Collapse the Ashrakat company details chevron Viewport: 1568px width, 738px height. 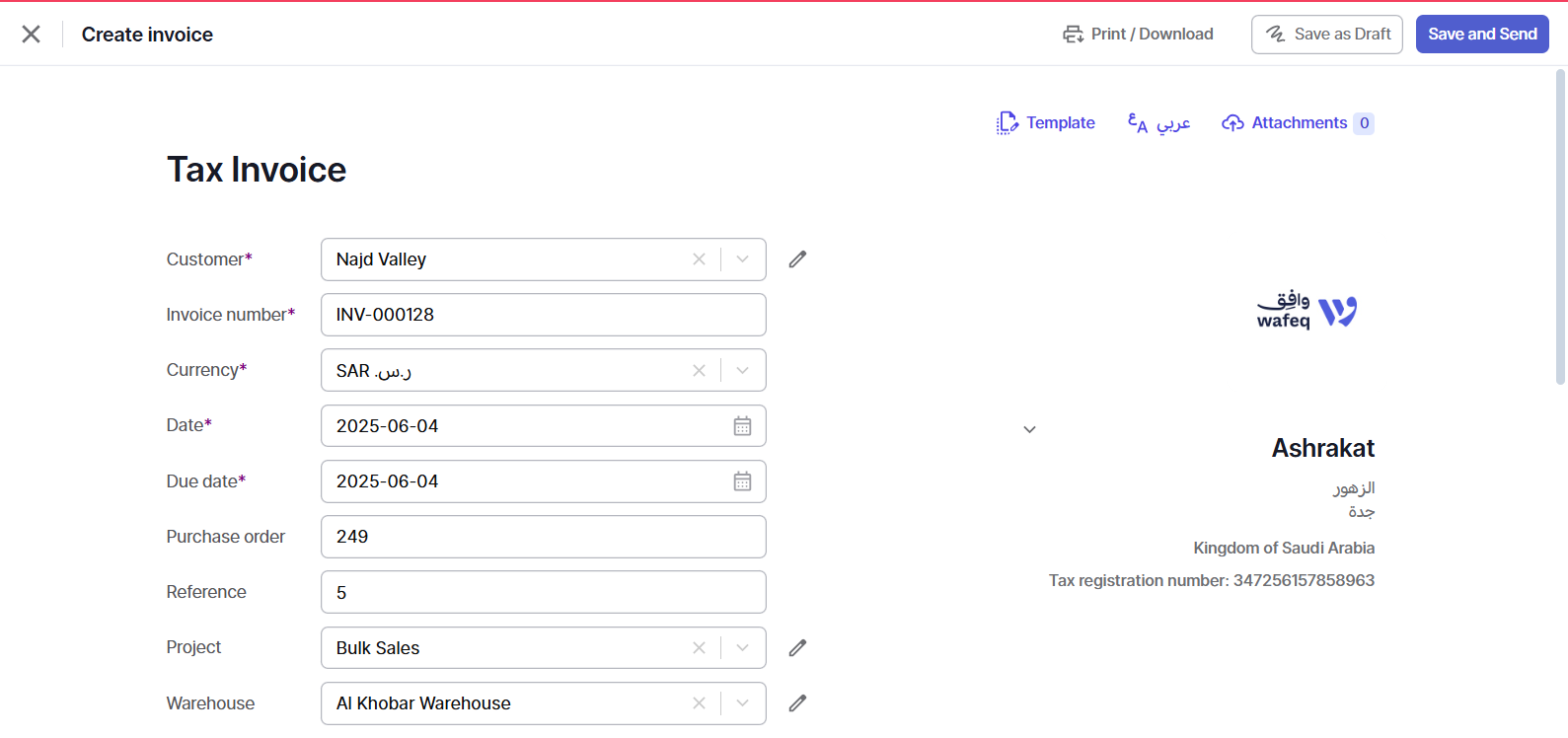coord(1029,430)
